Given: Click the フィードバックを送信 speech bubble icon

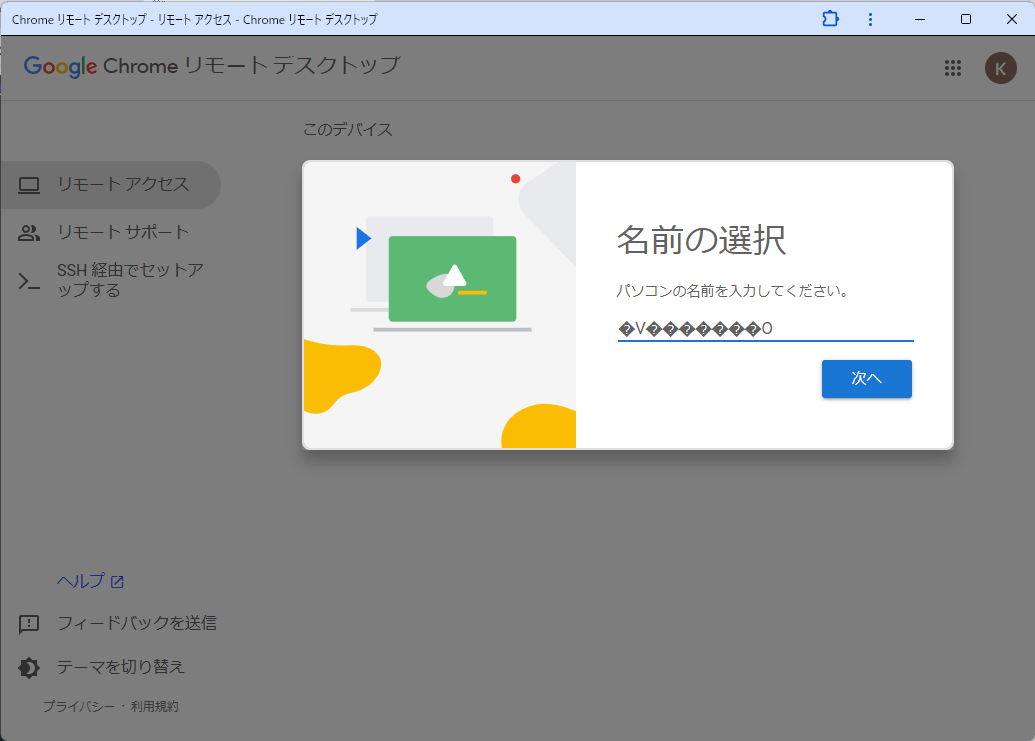Looking at the screenshot, I should 28,622.
